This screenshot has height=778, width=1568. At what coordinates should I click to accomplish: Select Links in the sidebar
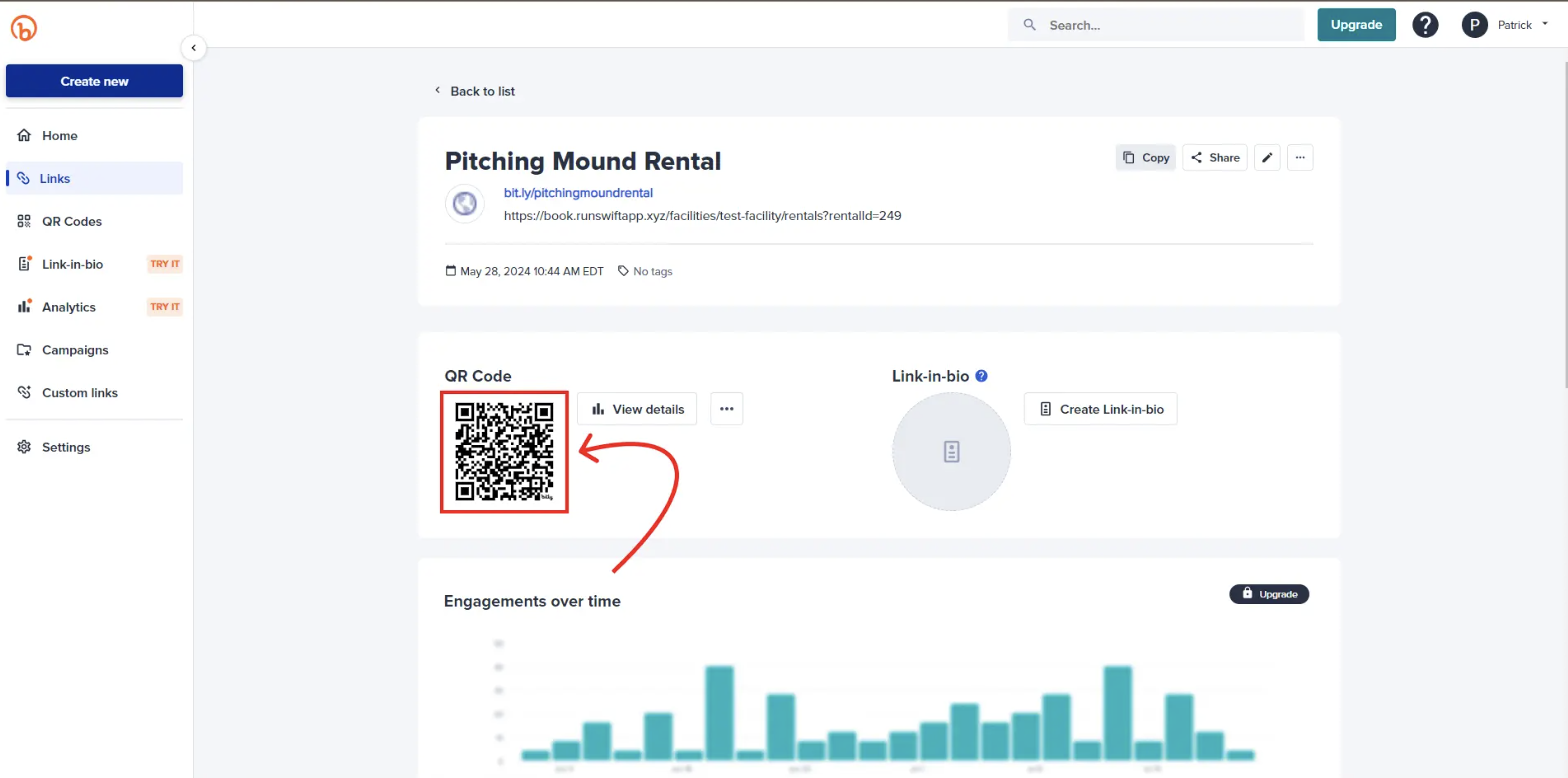94,178
